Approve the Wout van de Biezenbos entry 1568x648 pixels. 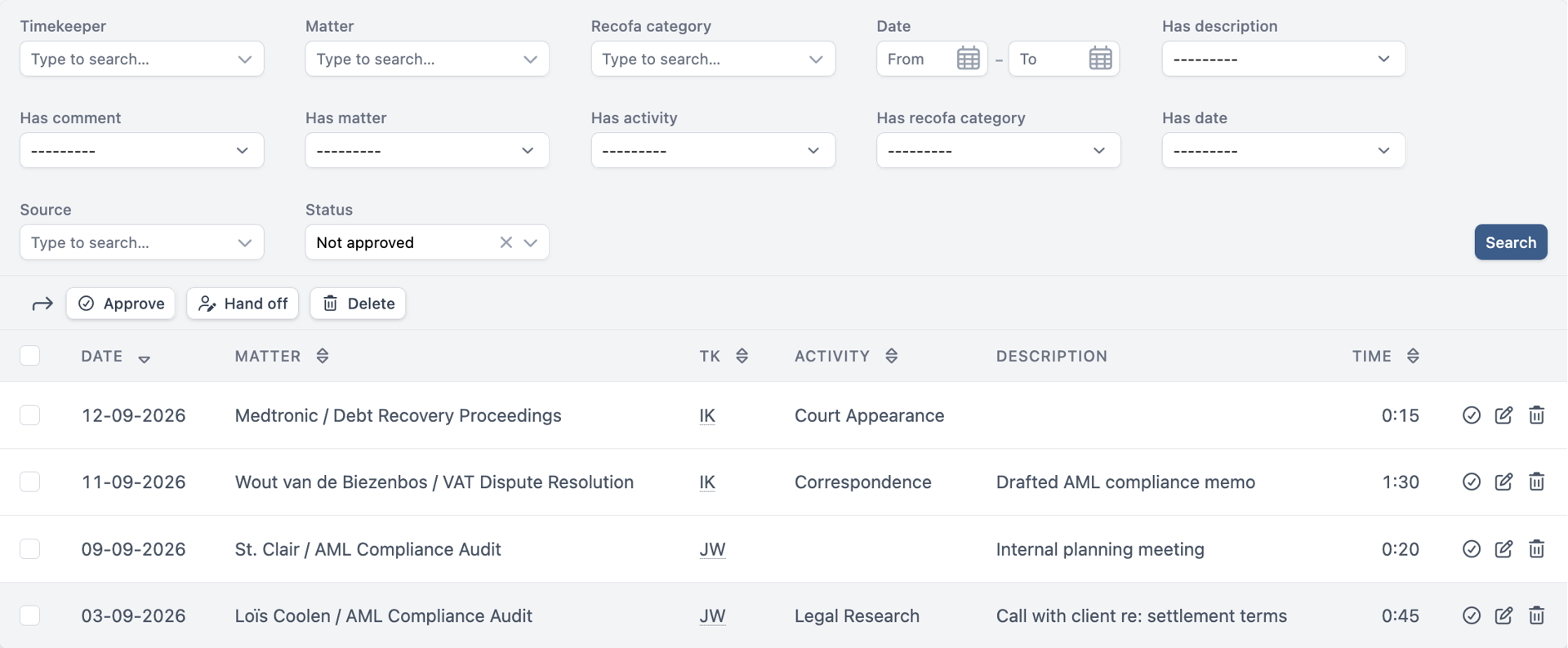1472,482
